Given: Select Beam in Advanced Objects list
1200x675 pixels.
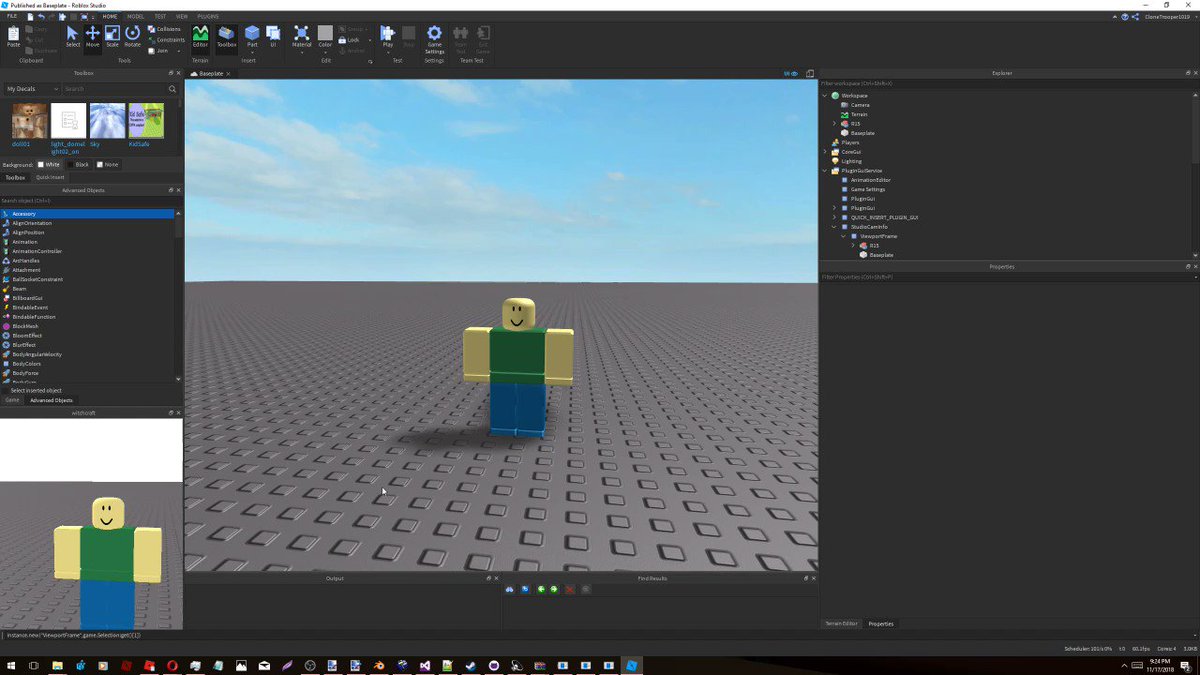Looking at the screenshot, I should (87, 289).
